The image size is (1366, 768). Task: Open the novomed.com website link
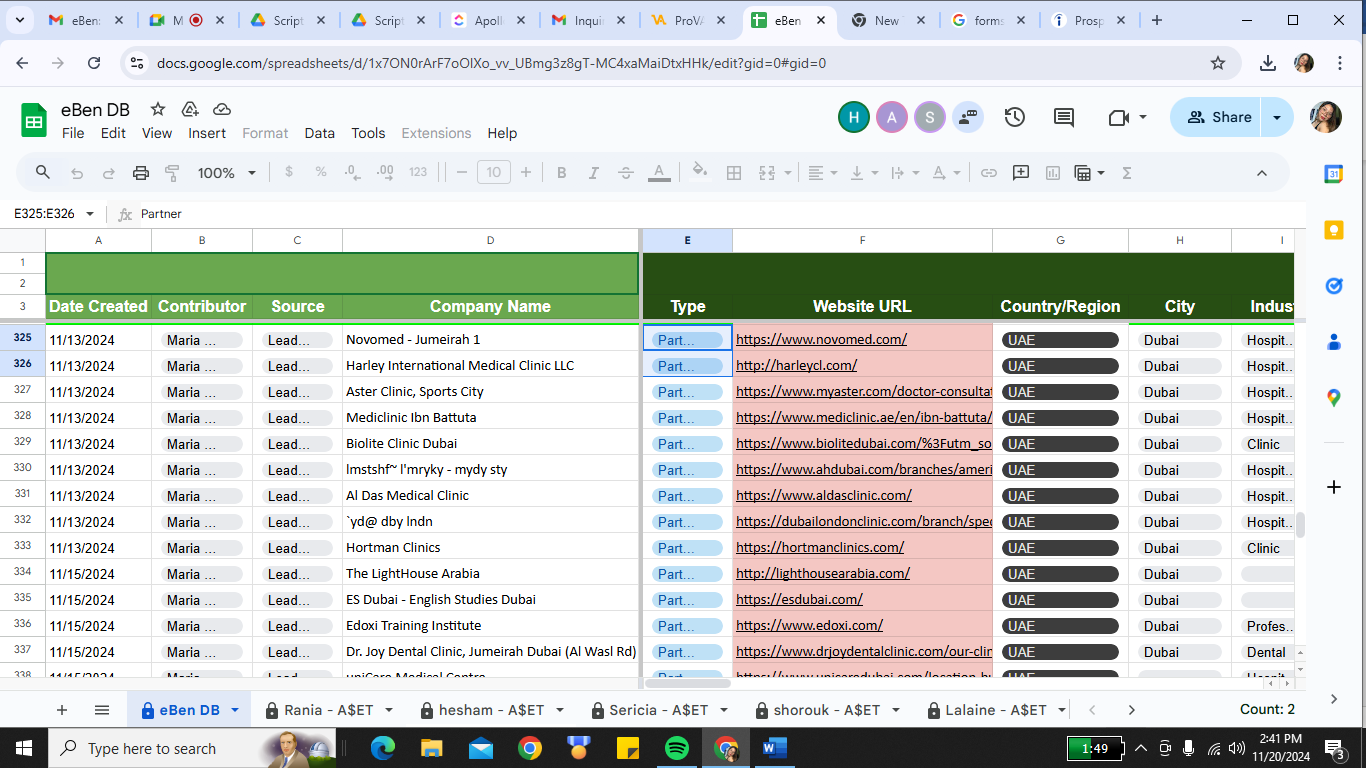click(x=821, y=339)
